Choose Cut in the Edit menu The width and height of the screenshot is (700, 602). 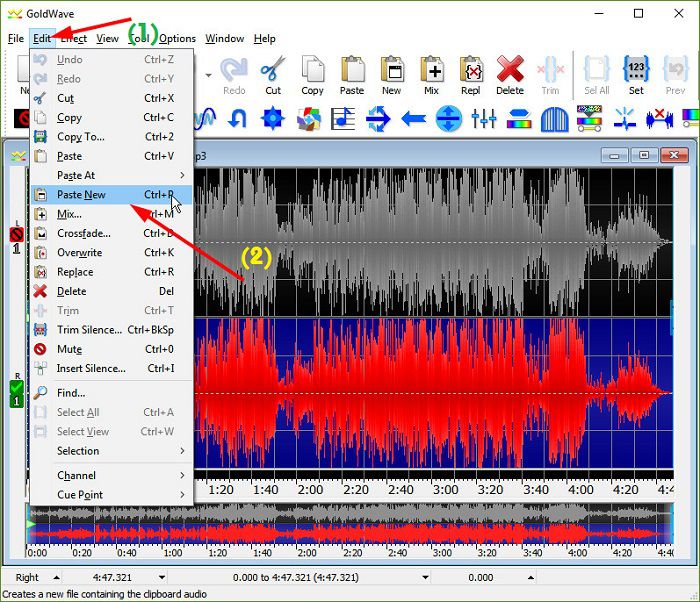(x=112, y=98)
